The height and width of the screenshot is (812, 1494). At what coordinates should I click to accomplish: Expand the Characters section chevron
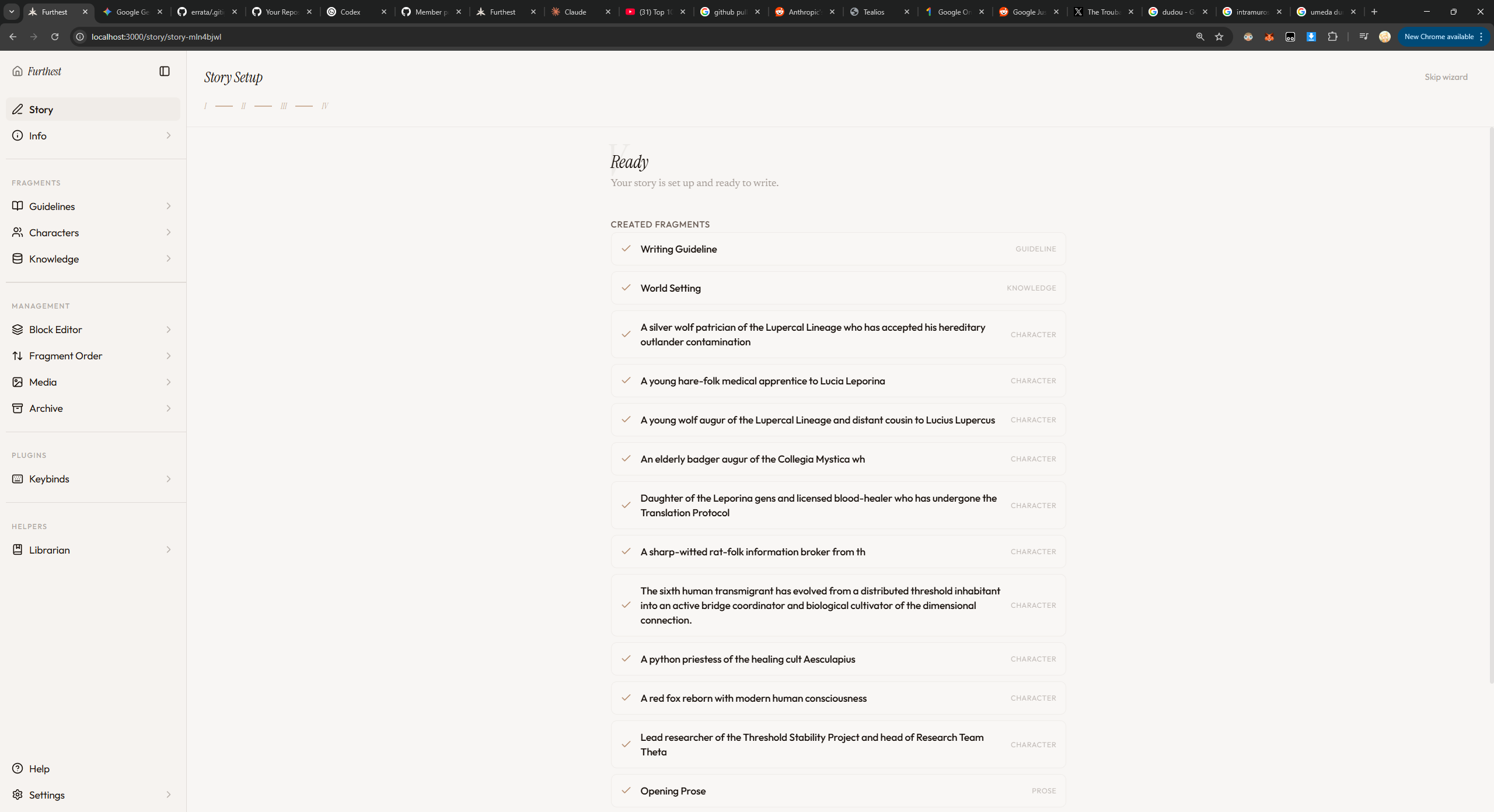point(169,233)
